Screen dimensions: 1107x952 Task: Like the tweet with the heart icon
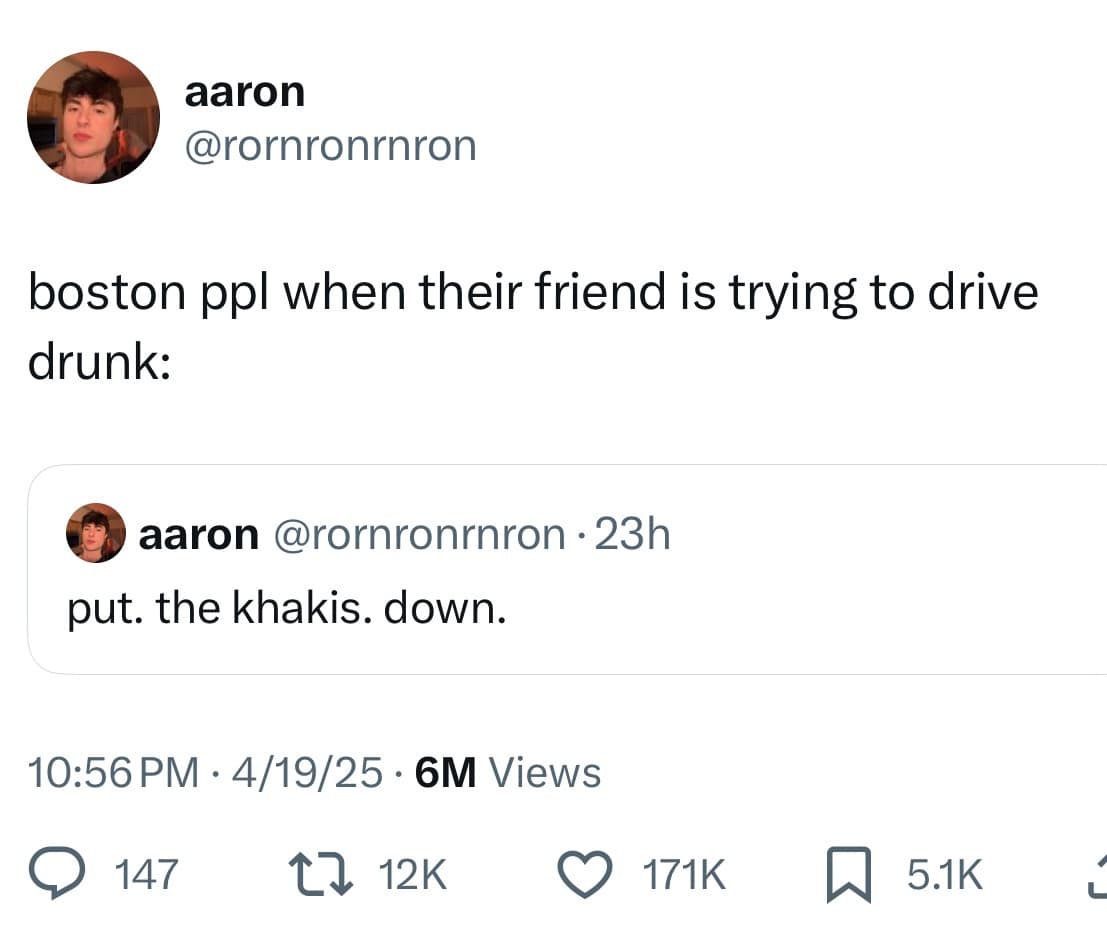tap(585, 874)
